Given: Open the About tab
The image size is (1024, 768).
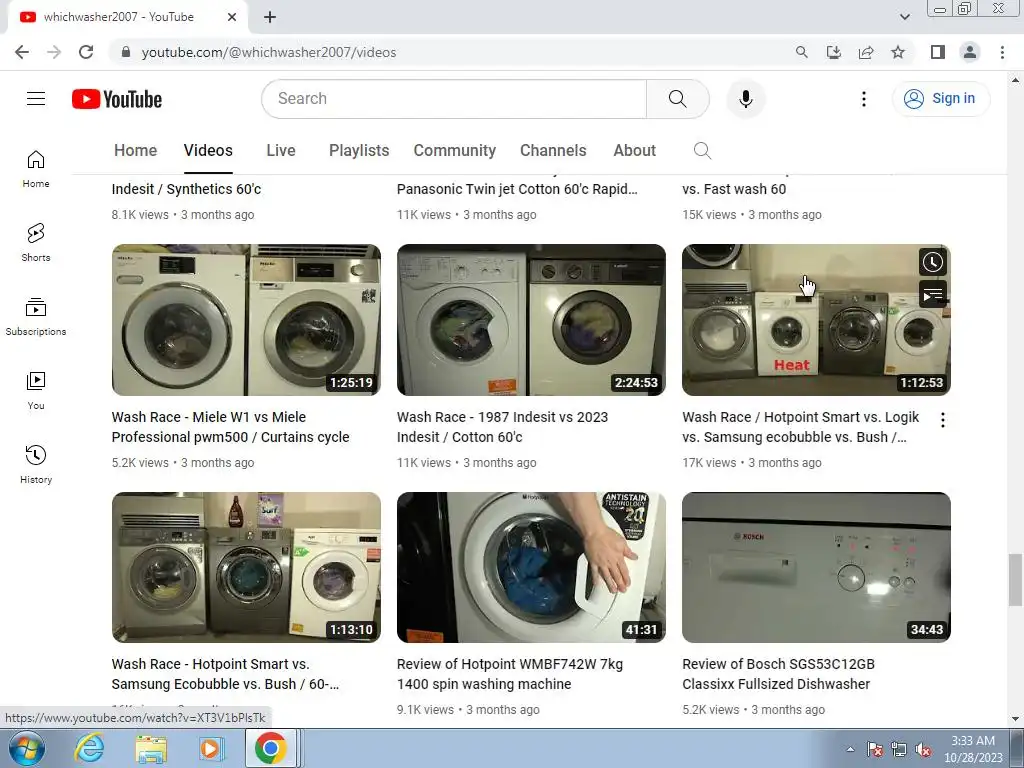Looking at the screenshot, I should 634,151.
